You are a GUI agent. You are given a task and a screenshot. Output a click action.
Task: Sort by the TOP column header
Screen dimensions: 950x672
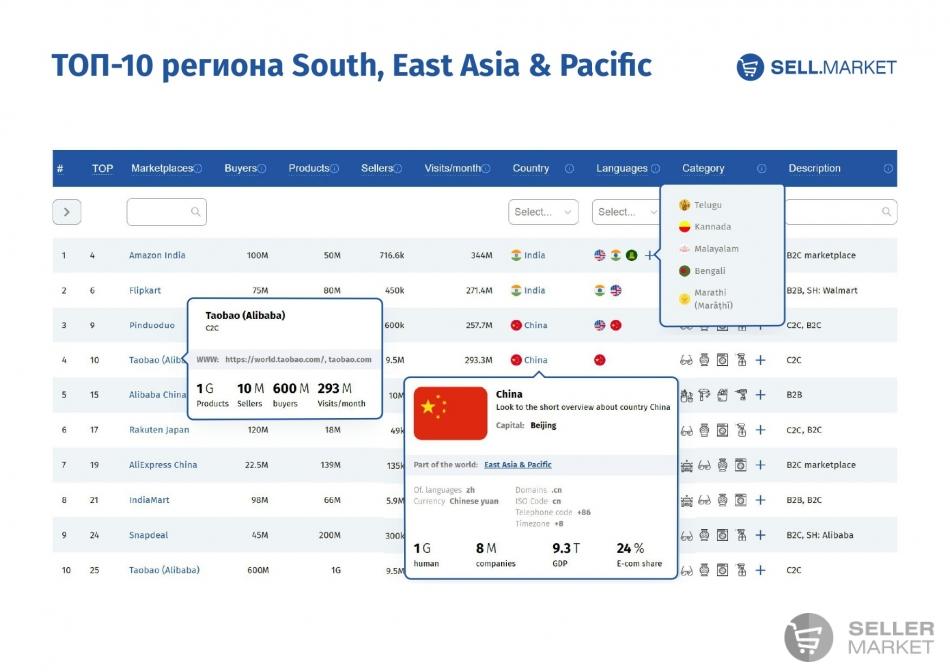coord(102,168)
